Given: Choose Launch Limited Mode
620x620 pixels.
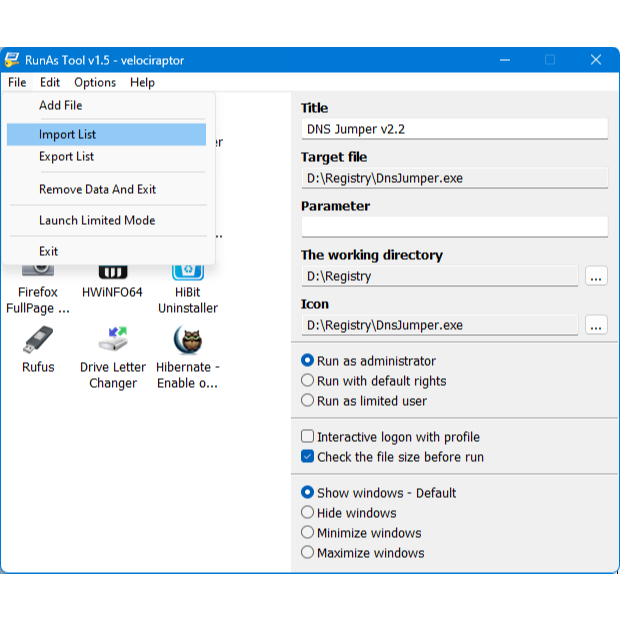Looking at the screenshot, I should click(107, 220).
